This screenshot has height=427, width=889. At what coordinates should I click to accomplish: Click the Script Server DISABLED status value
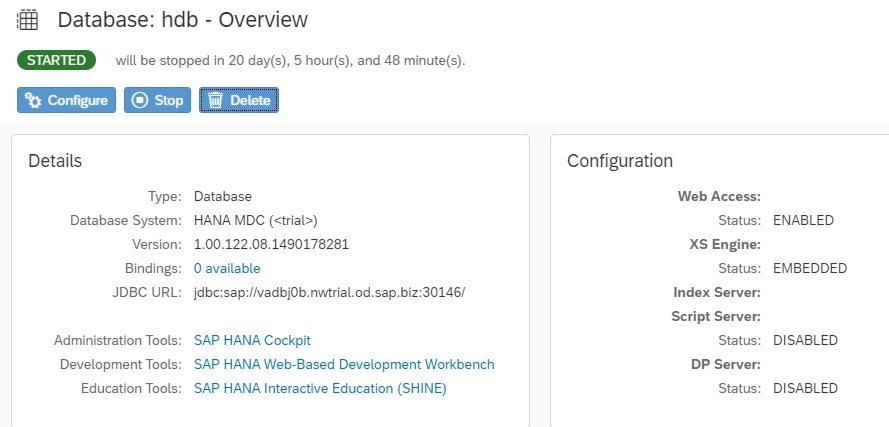pyautogui.click(x=806, y=340)
